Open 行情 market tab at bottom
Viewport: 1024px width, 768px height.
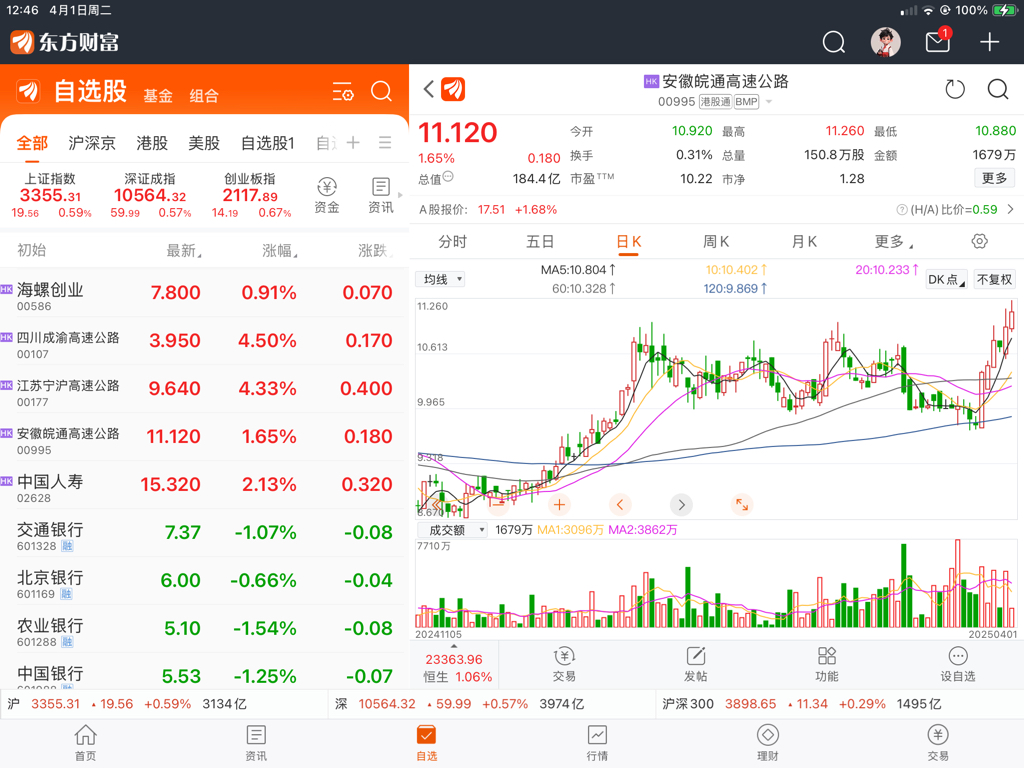pos(597,743)
